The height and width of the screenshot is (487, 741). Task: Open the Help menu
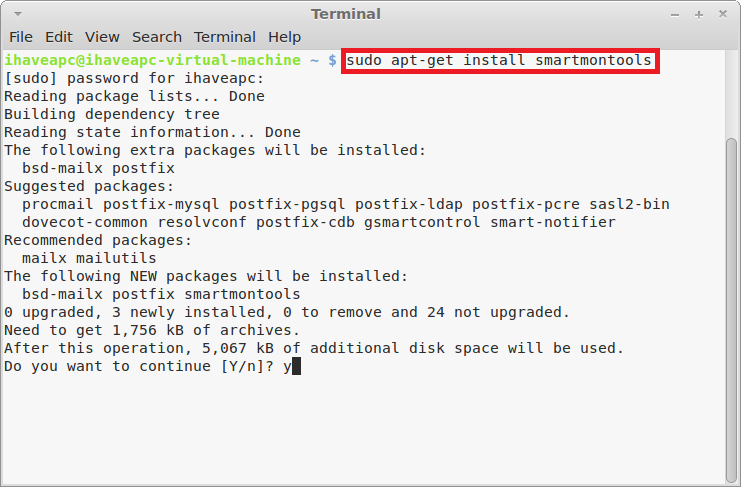(x=284, y=37)
